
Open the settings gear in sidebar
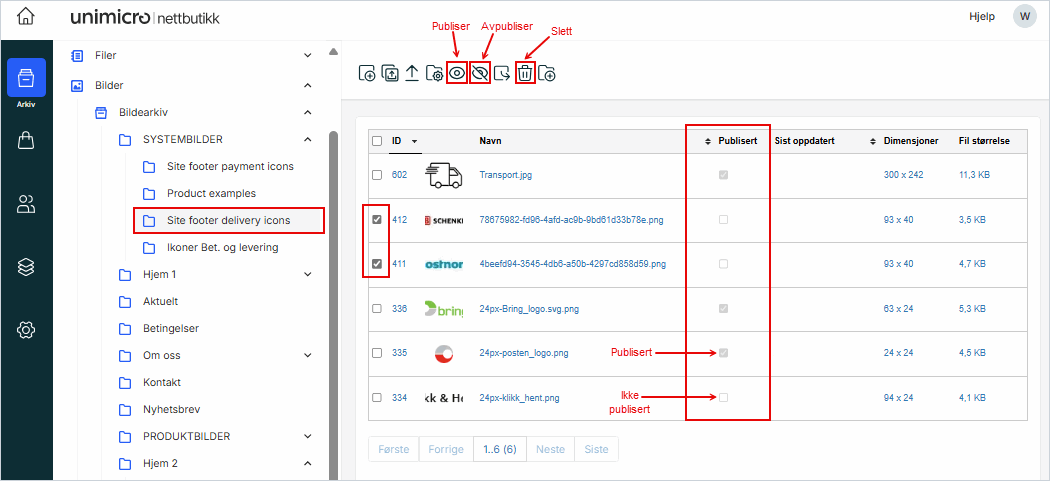click(26, 330)
